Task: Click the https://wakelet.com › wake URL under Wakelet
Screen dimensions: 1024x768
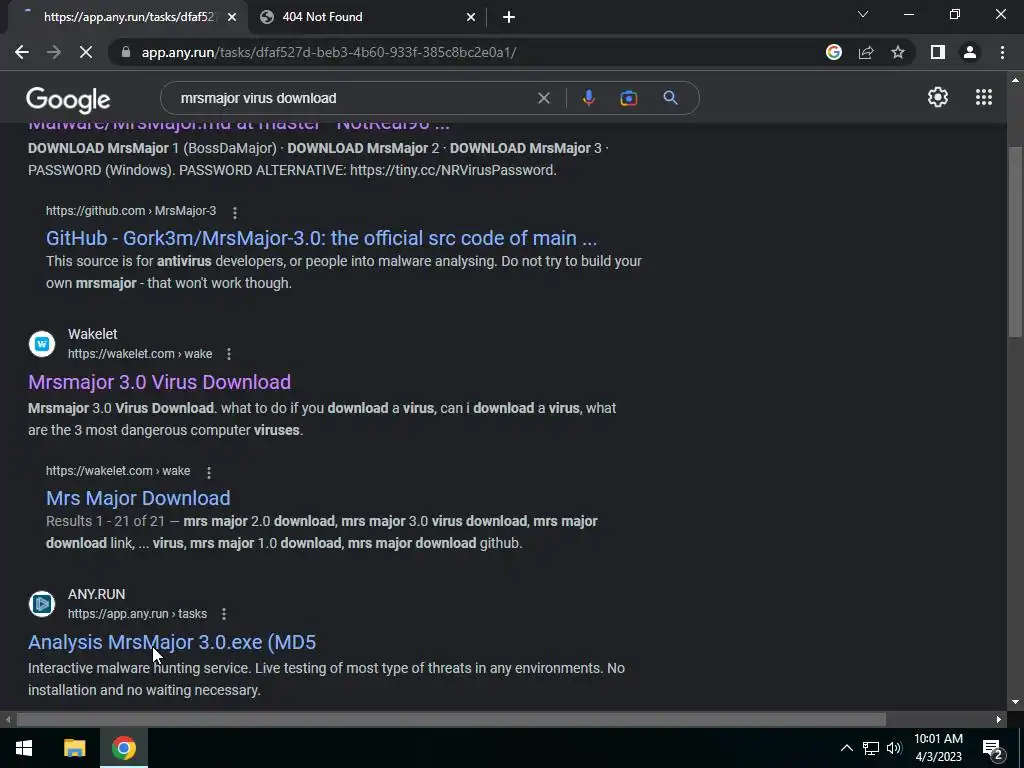Action: pos(140,353)
